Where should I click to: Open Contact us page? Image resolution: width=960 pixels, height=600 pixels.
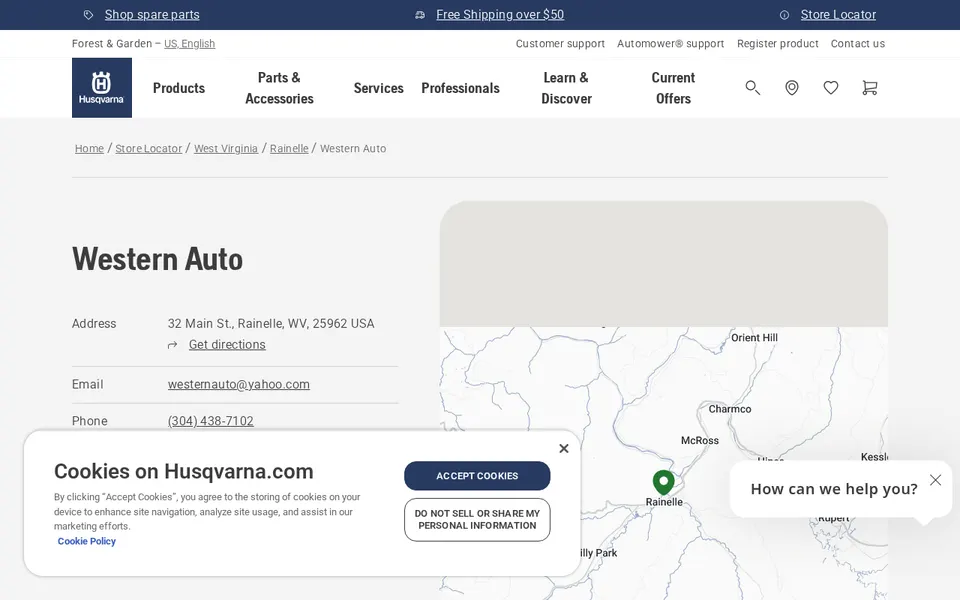(858, 43)
